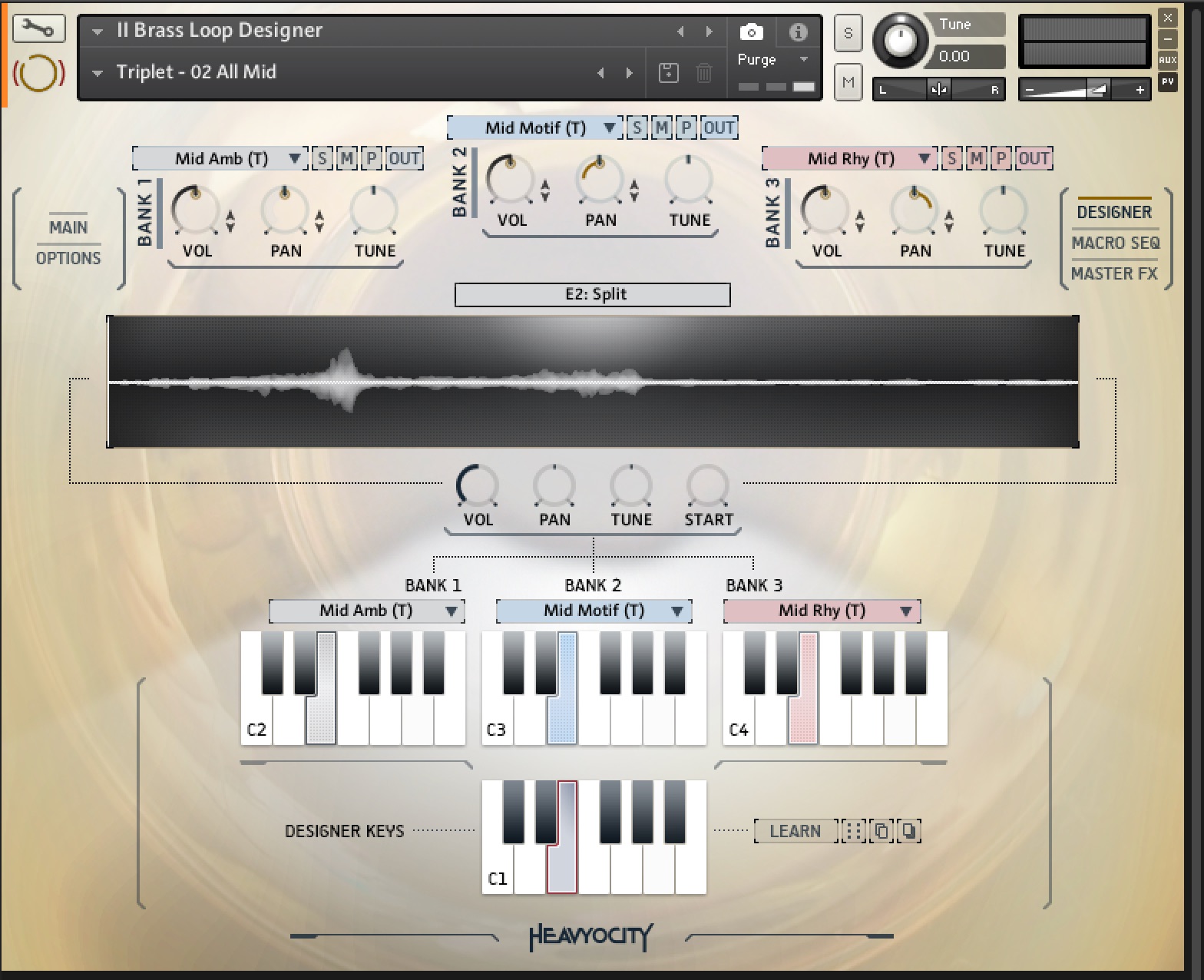Open the Mid Amb (T) dropdown in Bank 1 header
The height and width of the screenshot is (980, 1204).
(294, 159)
